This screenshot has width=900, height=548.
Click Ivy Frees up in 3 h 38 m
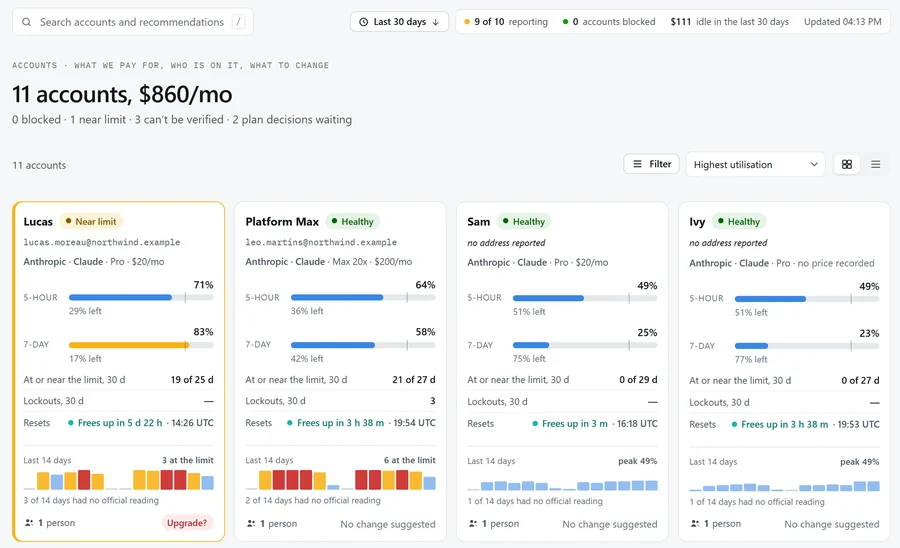point(785,424)
